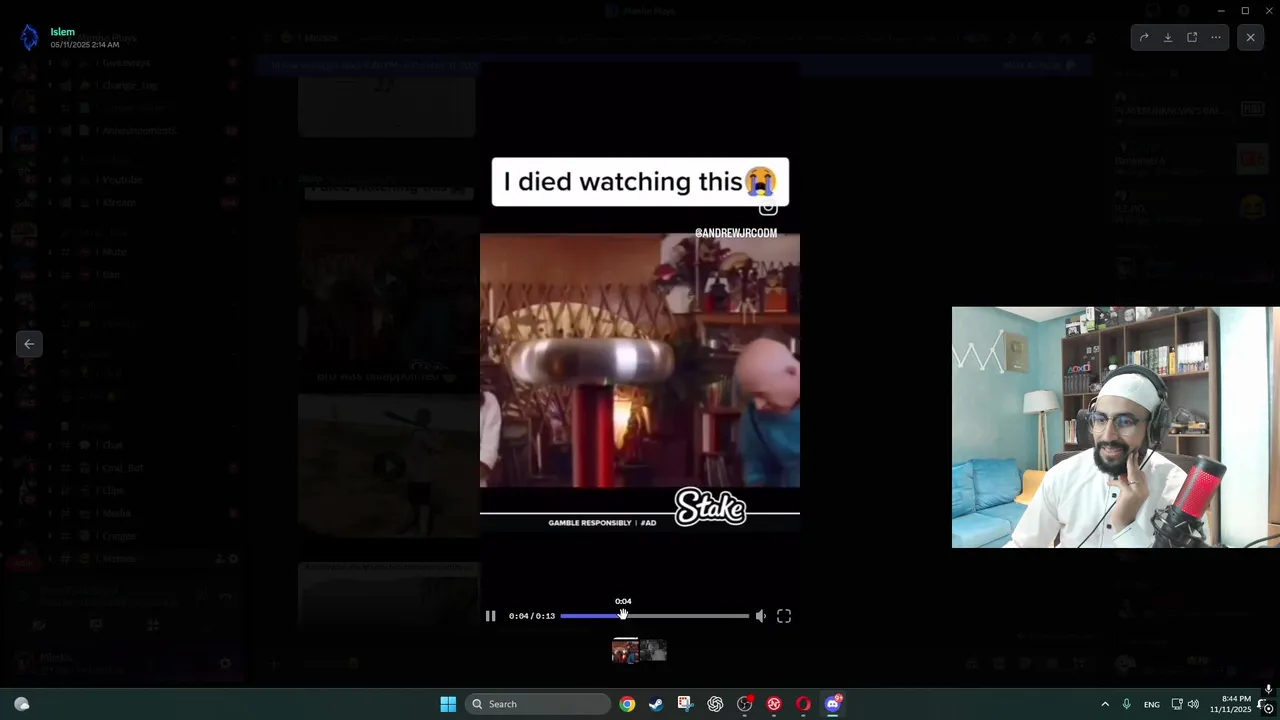Seek on the video progress bar
This screenshot has height=720, width=1280.
(654, 616)
